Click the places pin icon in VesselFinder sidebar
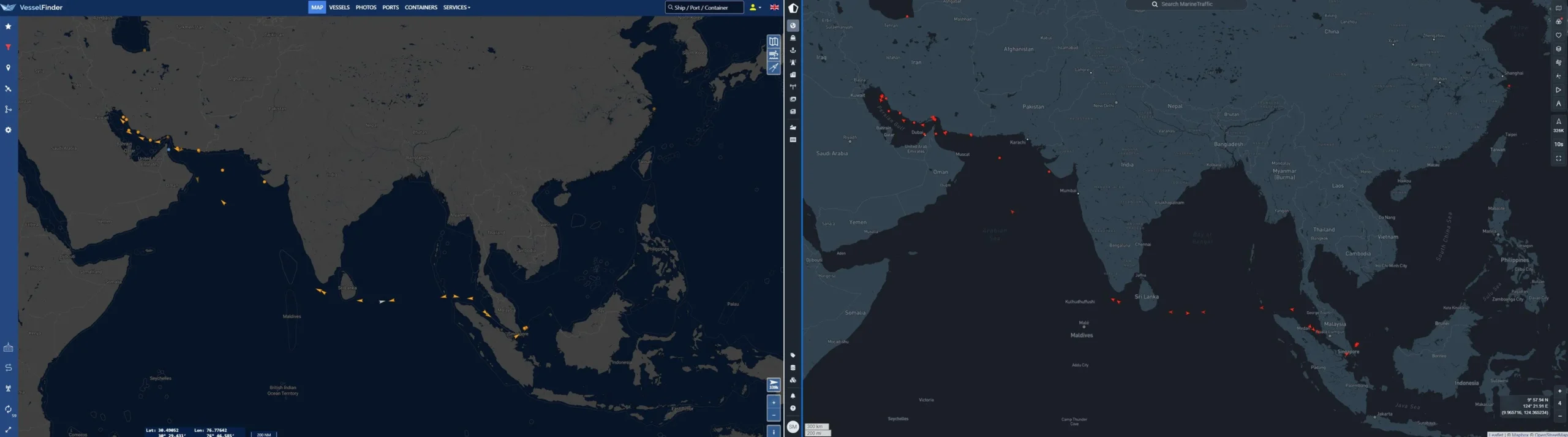The image size is (1568, 437). 9,68
